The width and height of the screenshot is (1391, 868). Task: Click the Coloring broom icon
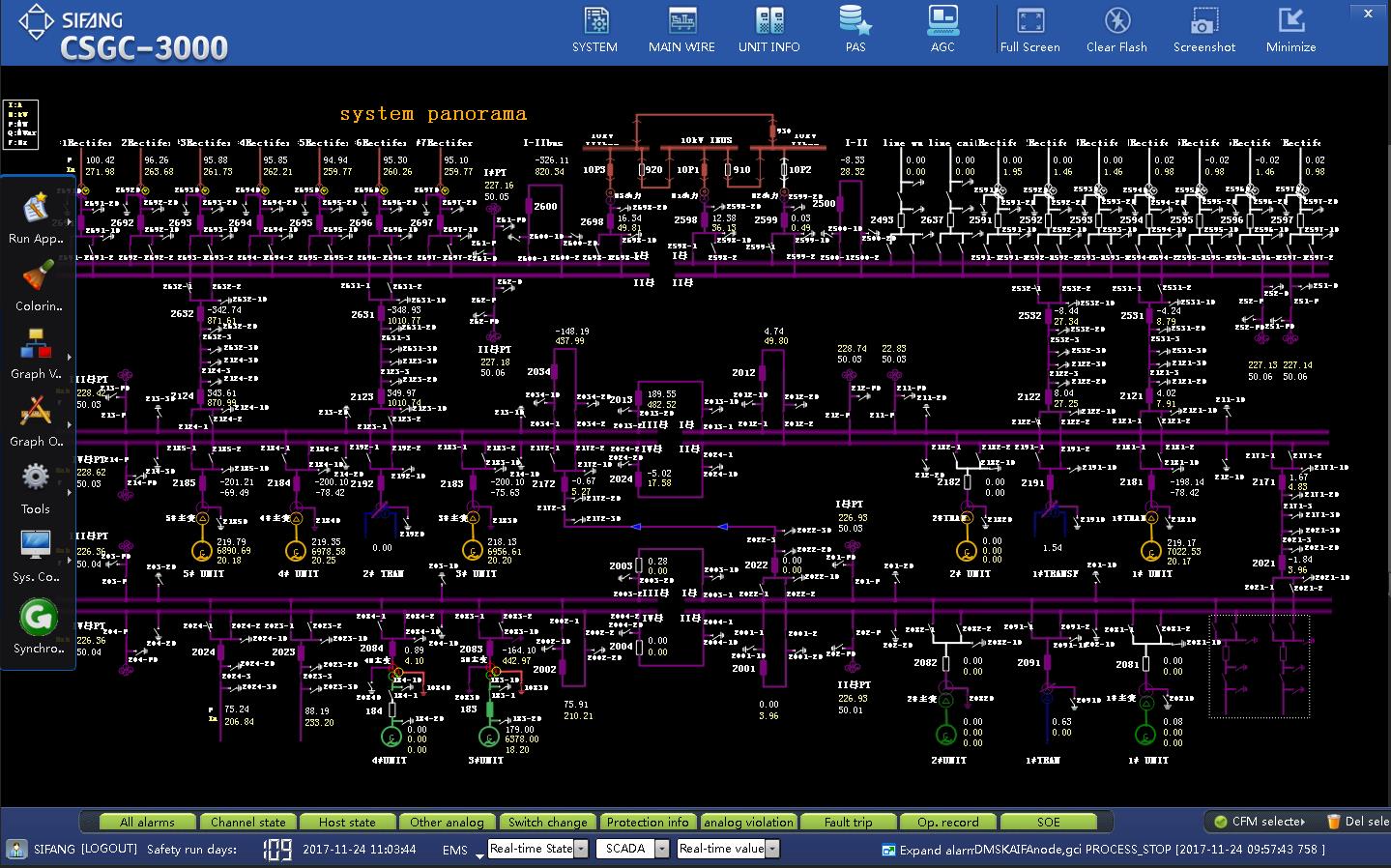click(x=37, y=276)
